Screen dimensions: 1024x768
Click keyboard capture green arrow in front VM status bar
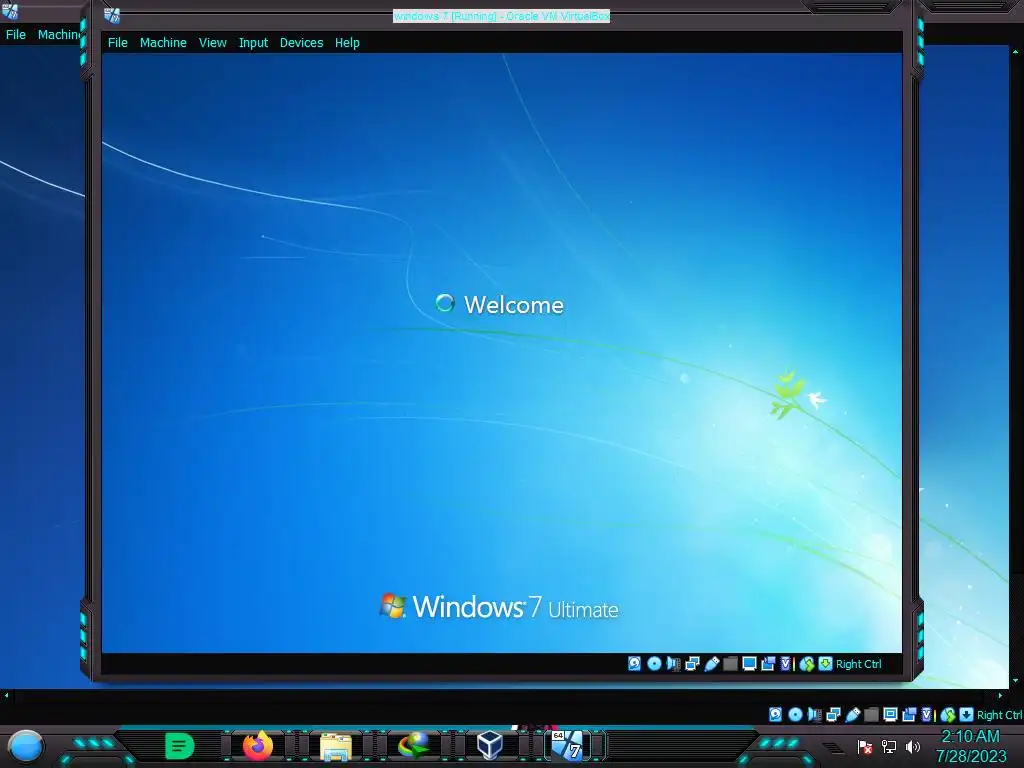coord(825,664)
